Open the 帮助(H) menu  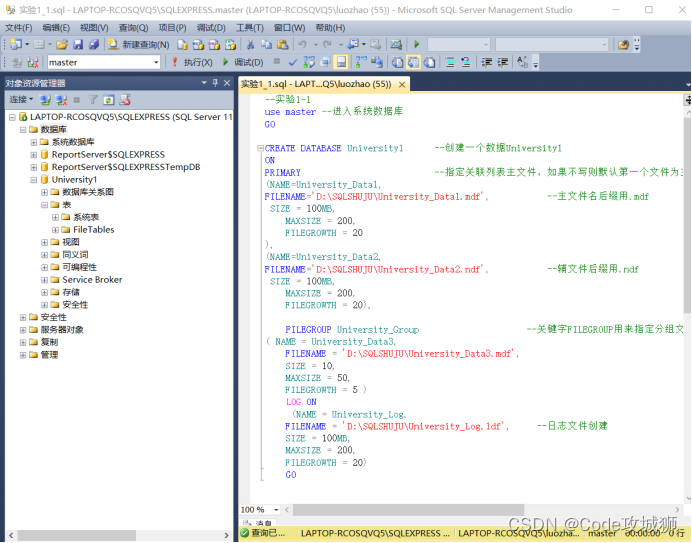(330, 28)
